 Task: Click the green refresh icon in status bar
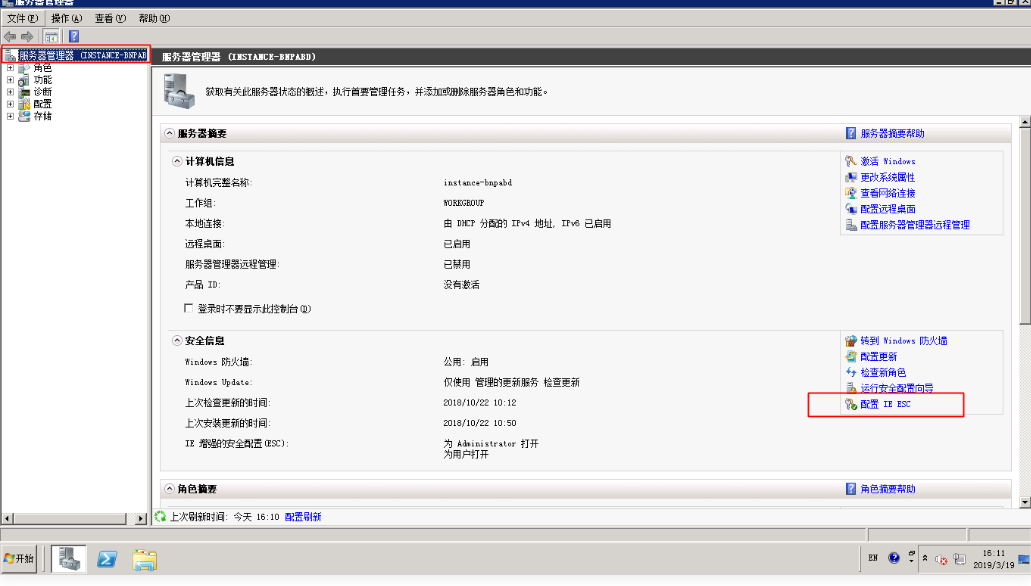tap(160, 517)
